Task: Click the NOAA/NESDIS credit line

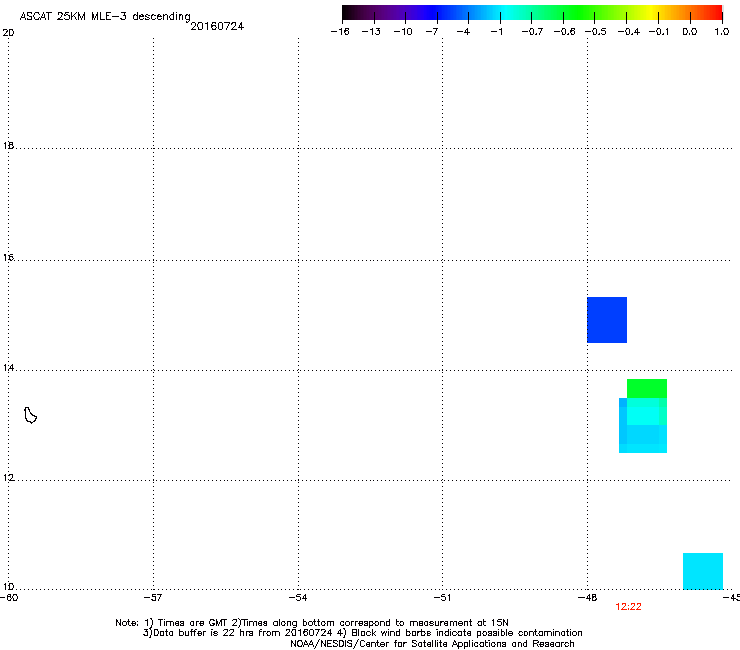Action: pyautogui.click(x=432, y=644)
